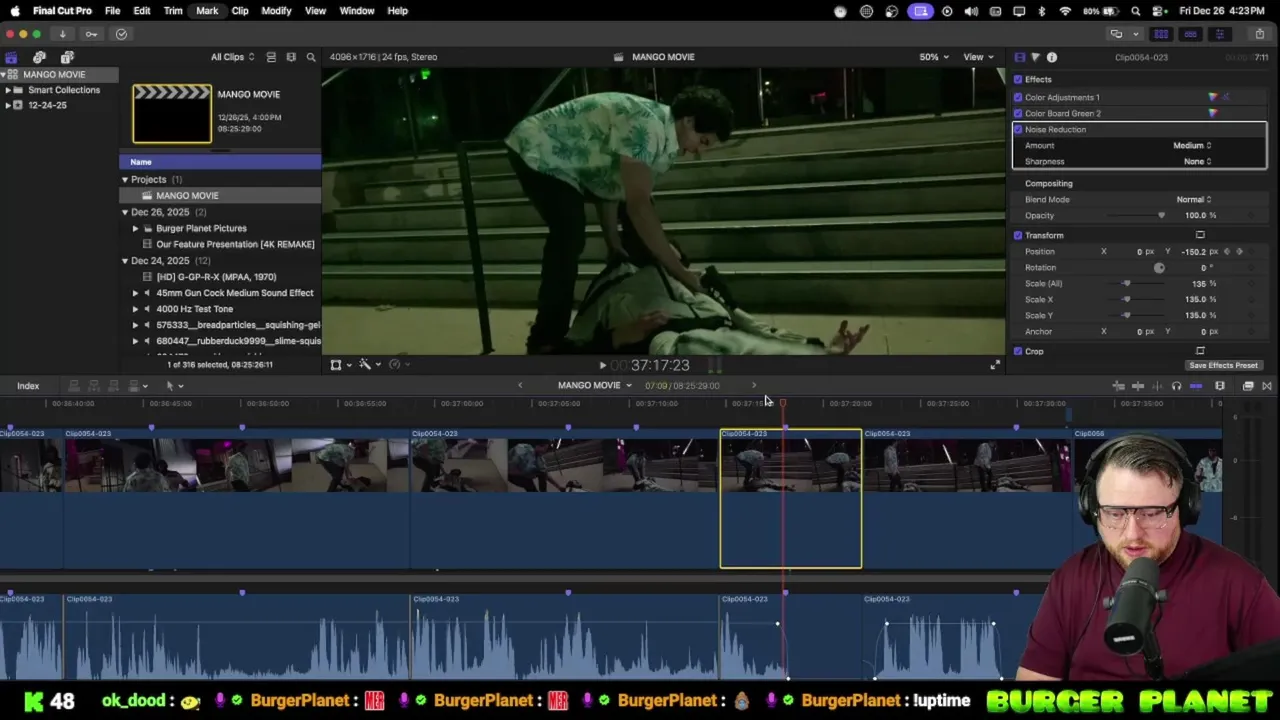Open Transitions browser icon in the timeline toolbar

click(x=1267, y=386)
